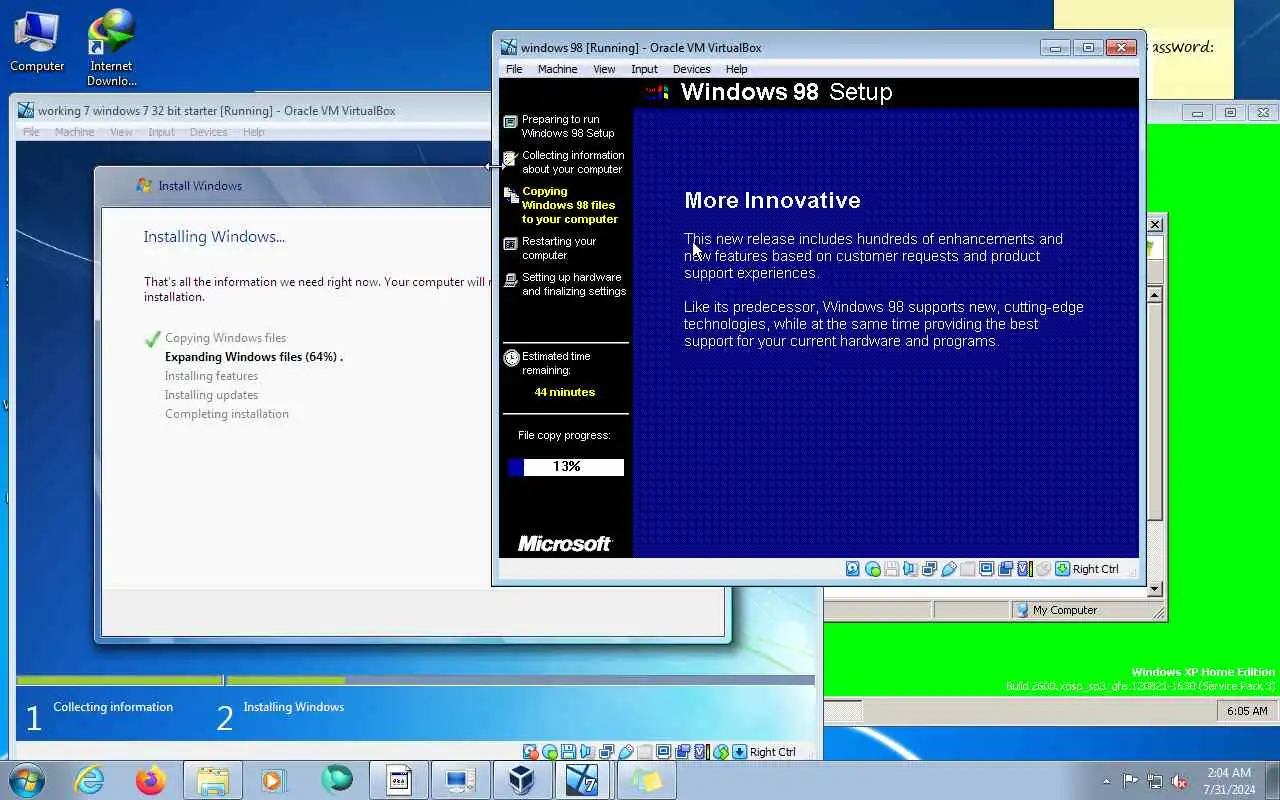Click 'Copying Windows 98 files' setup step
Screen dimensions: 1280x800
tap(570, 205)
